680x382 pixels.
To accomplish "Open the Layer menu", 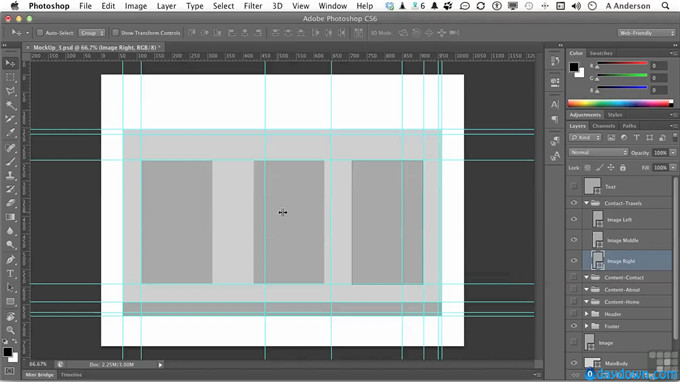I will point(166,6).
